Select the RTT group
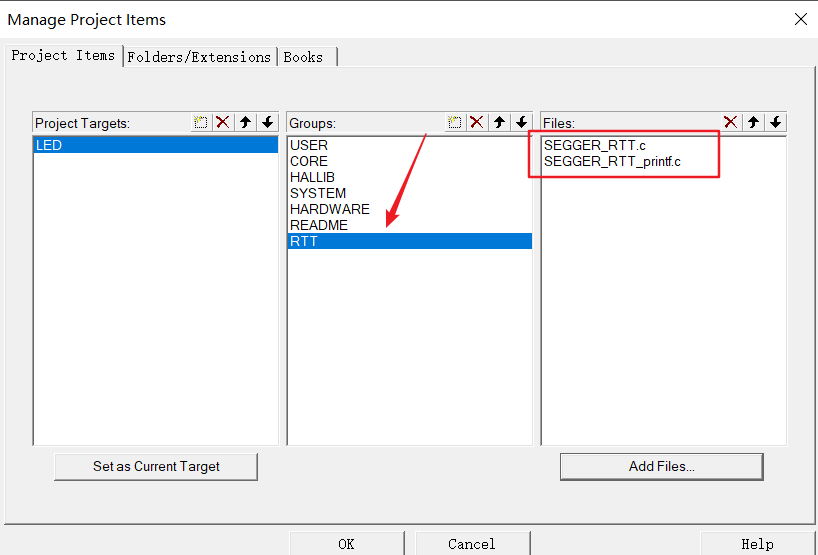Viewport: 818px width, 555px height. coord(410,241)
